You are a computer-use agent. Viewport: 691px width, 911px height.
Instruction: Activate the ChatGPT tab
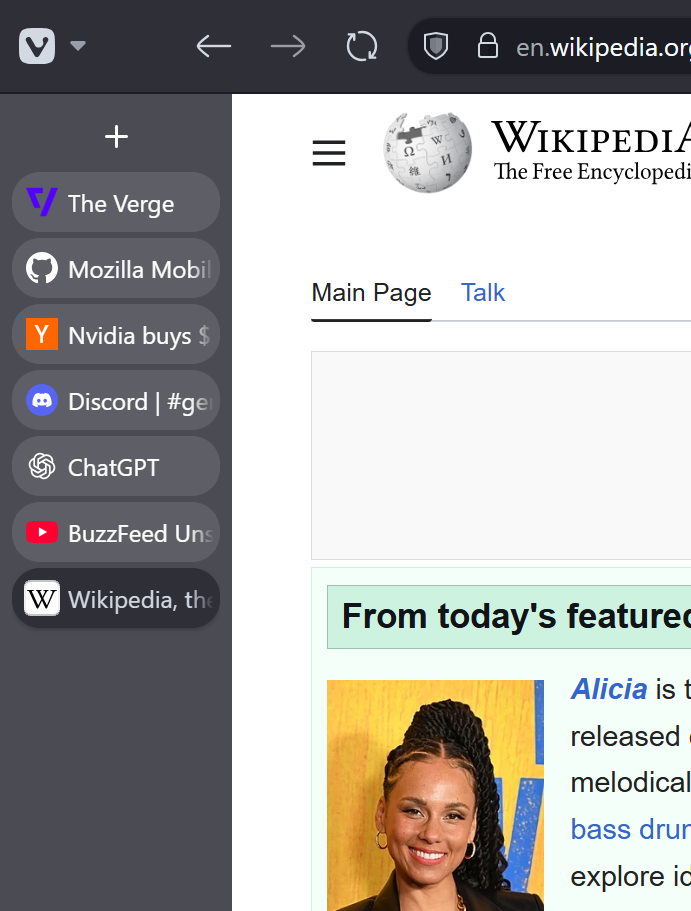point(116,467)
